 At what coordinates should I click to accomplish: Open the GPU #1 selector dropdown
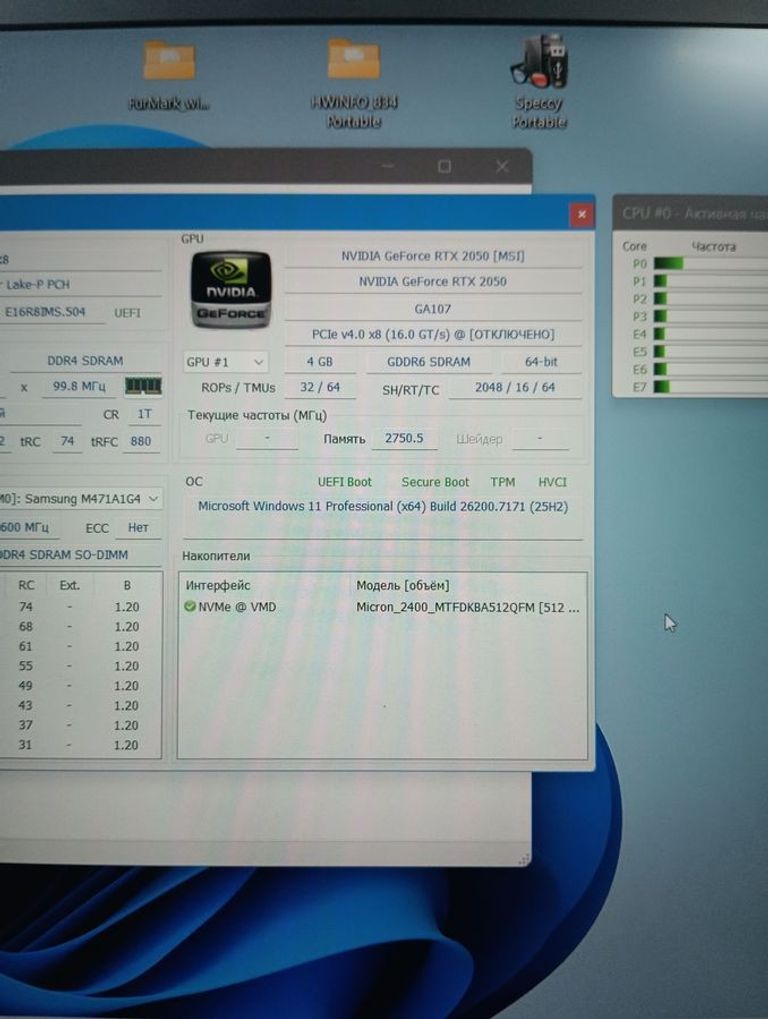click(x=225, y=362)
